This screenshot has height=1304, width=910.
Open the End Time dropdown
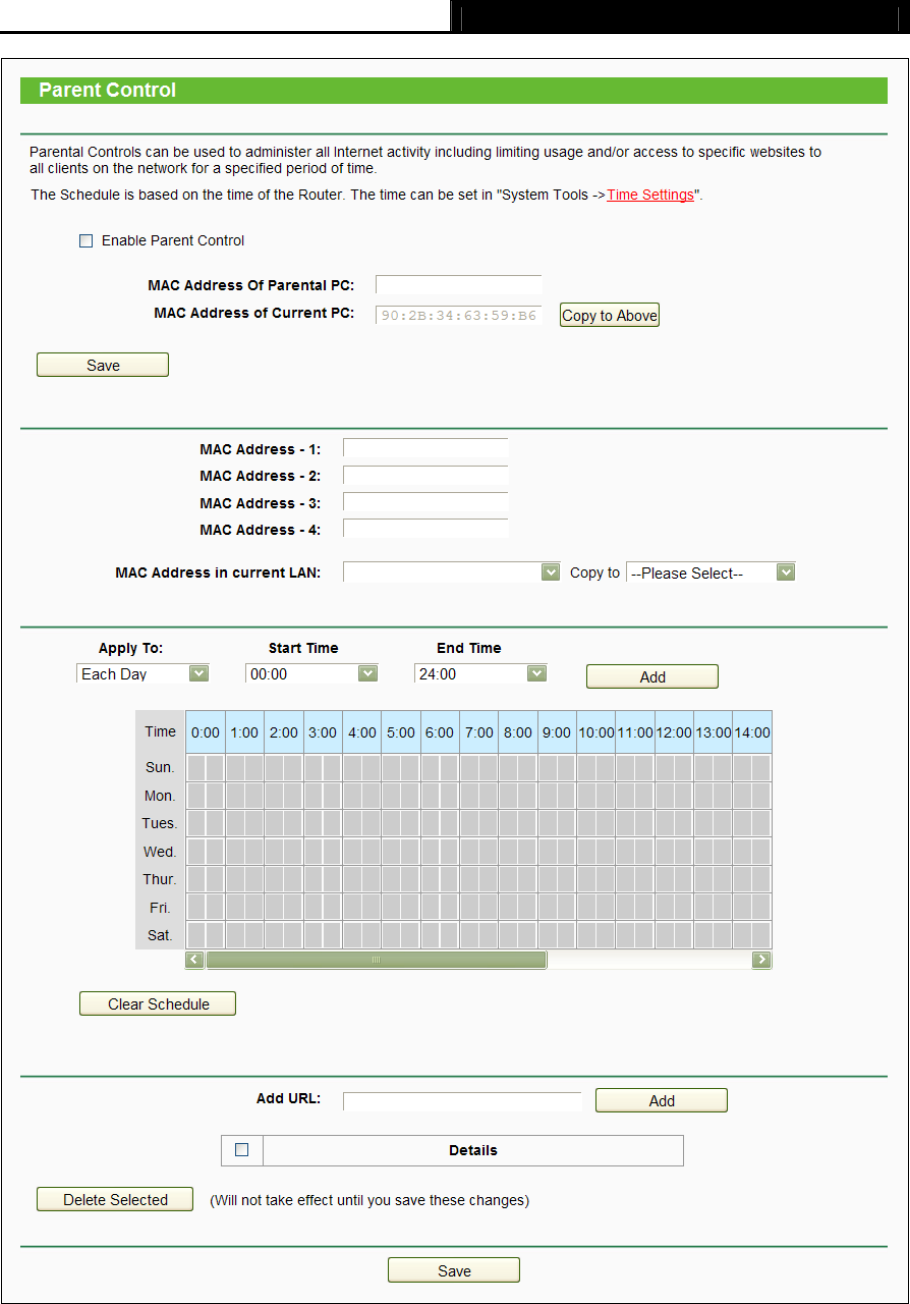pos(481,674)
